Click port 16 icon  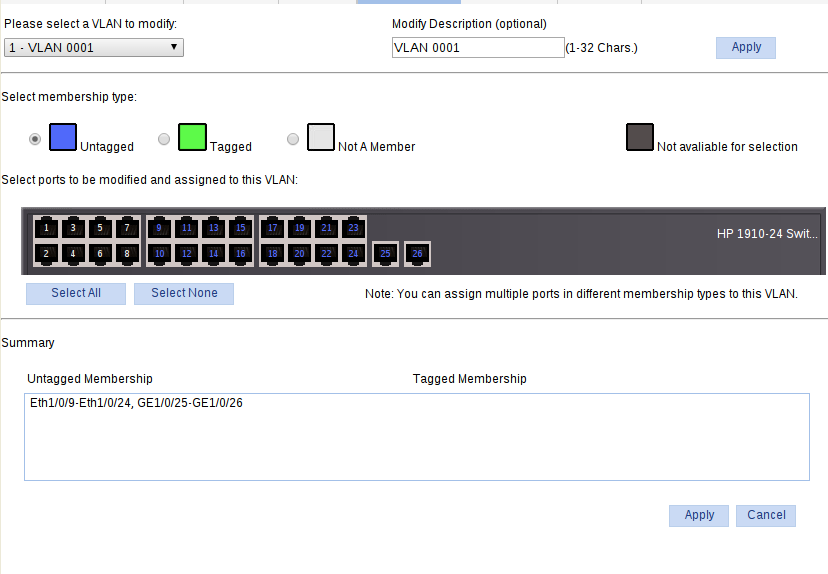click(x=240, y=253)
